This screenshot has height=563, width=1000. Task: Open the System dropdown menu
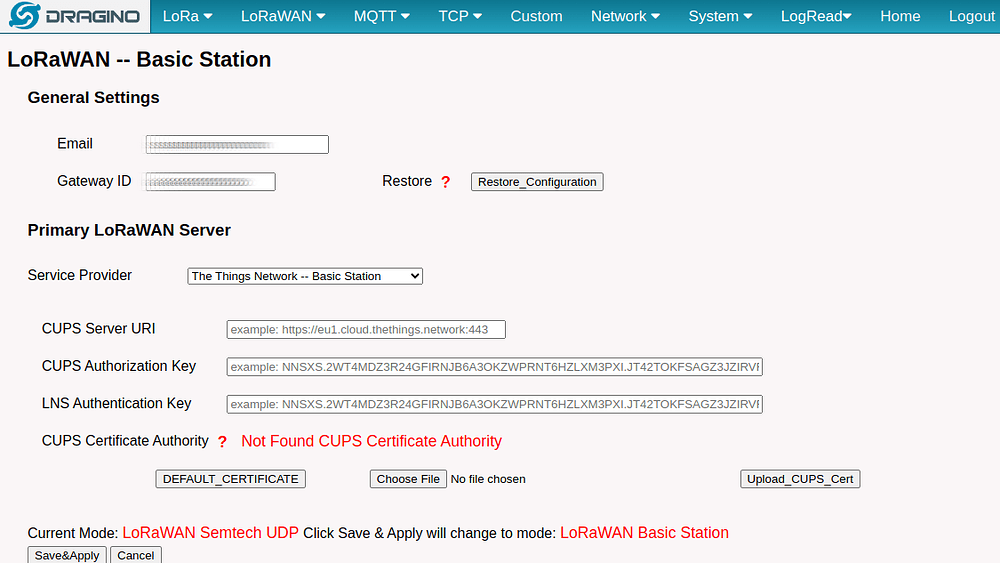tap(720, 17)
